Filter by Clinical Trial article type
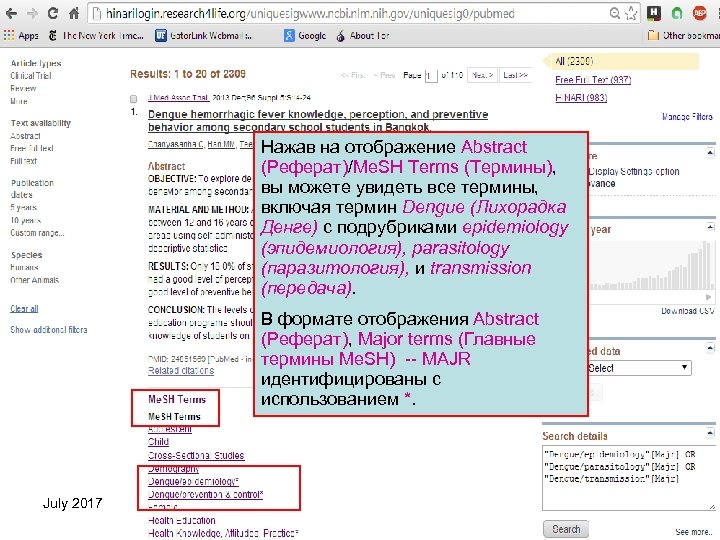The width and height of the screenshot is (720, 540). [x=31, y=76]
